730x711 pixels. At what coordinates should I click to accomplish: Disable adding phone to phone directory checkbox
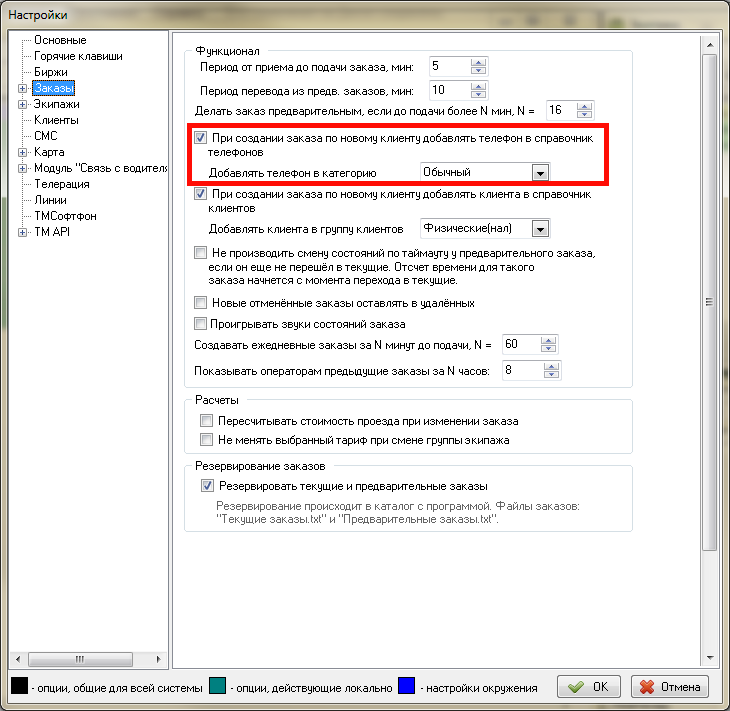(x=201, y=138)
